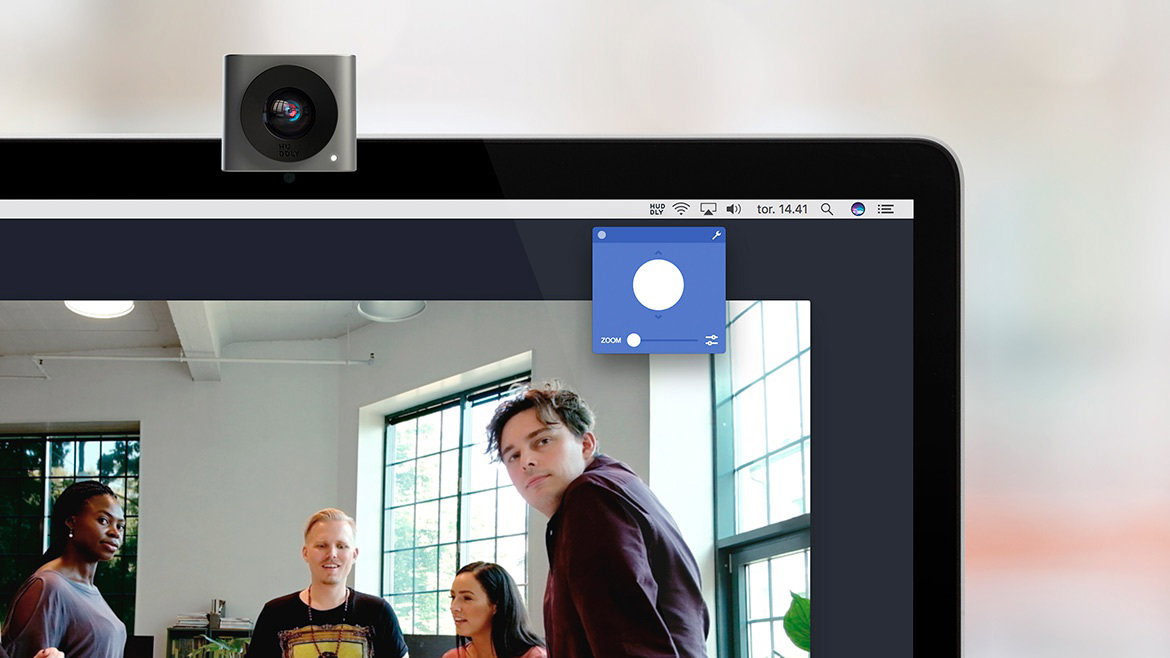Click the round dot in Huddly popup header
This screenshot has height=658, width=1170.
[x=602, y=235]
